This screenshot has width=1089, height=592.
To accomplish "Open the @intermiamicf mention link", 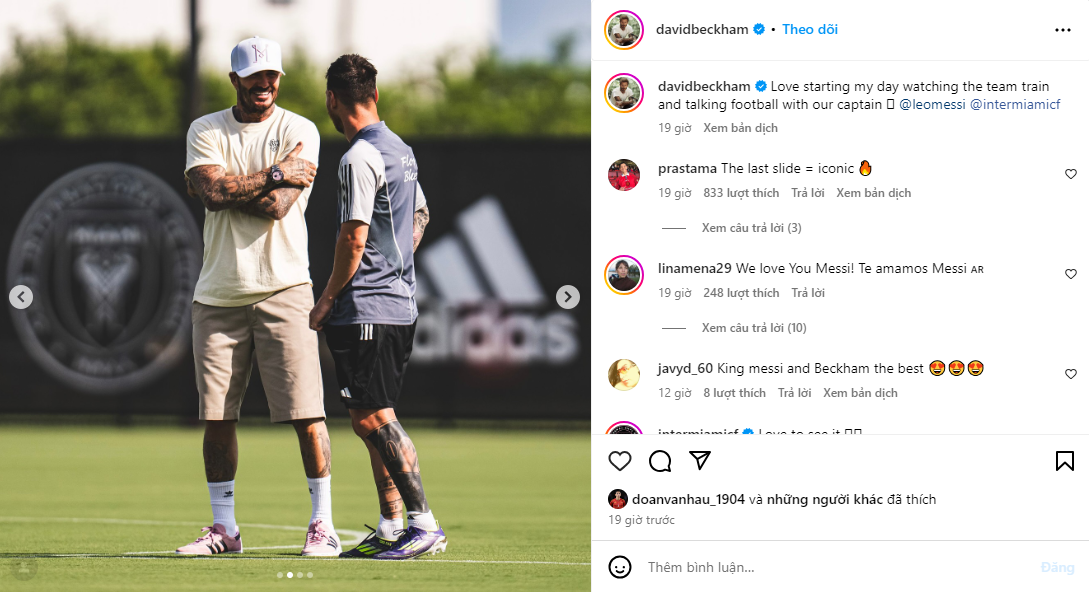I will click(1015, 104).
